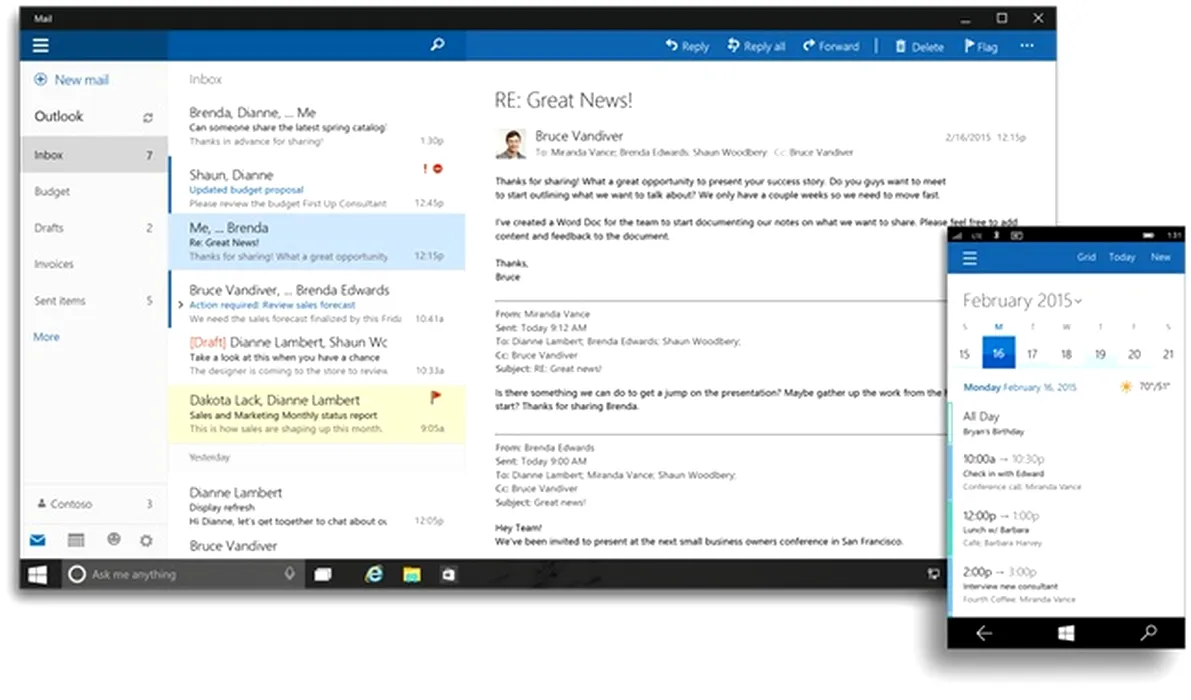Click the search magnifier icon in Mail

[x=438, y=45]
